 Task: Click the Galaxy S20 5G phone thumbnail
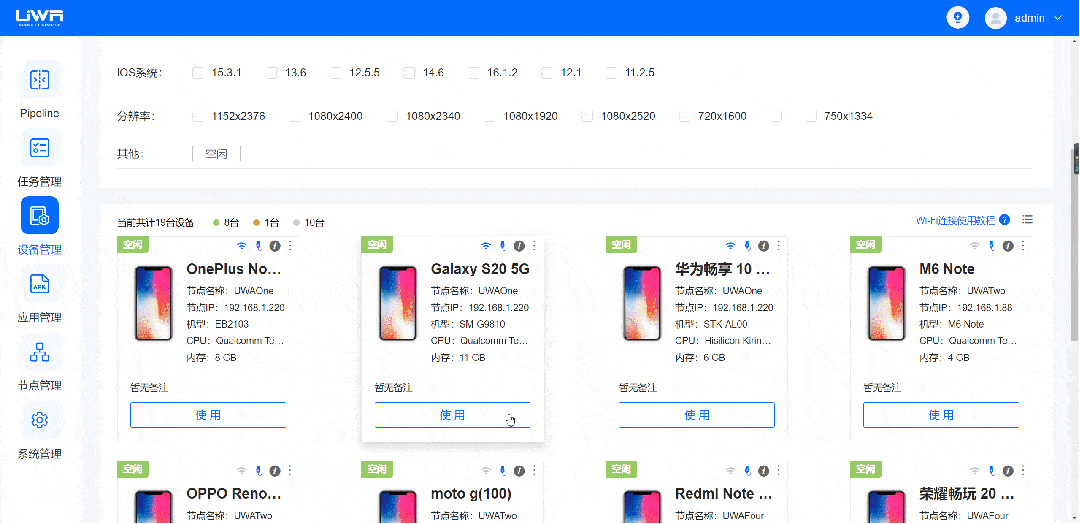pos(397,303)
